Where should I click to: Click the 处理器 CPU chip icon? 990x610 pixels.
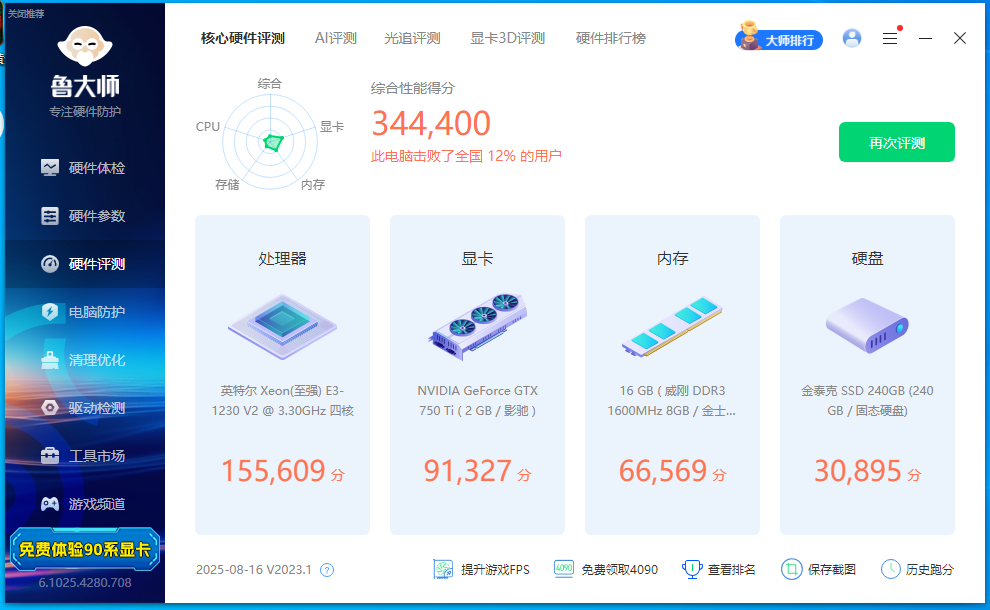click(282, 326)
